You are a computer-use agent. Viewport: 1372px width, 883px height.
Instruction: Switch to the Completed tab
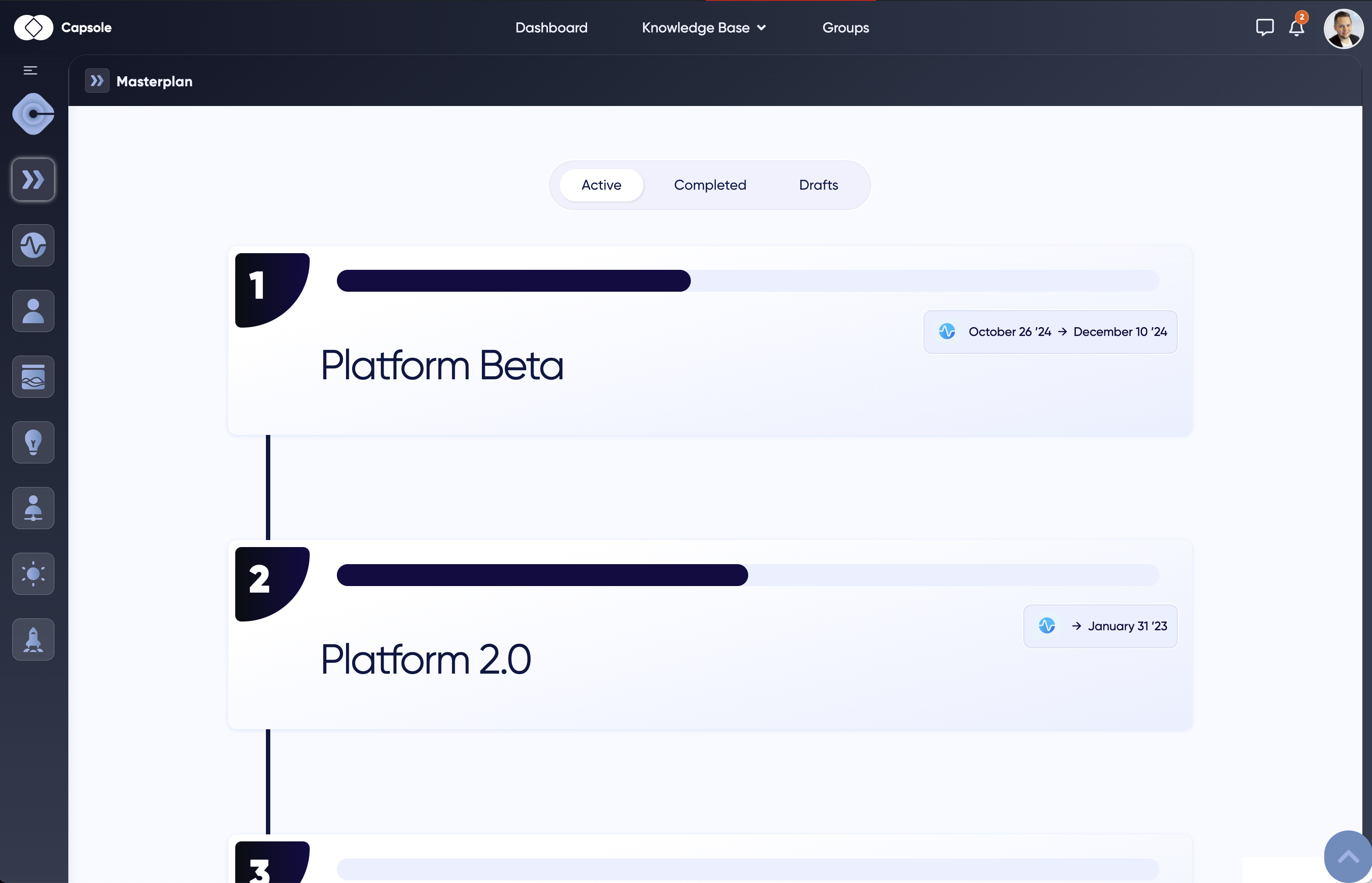[x=710, y=185]
